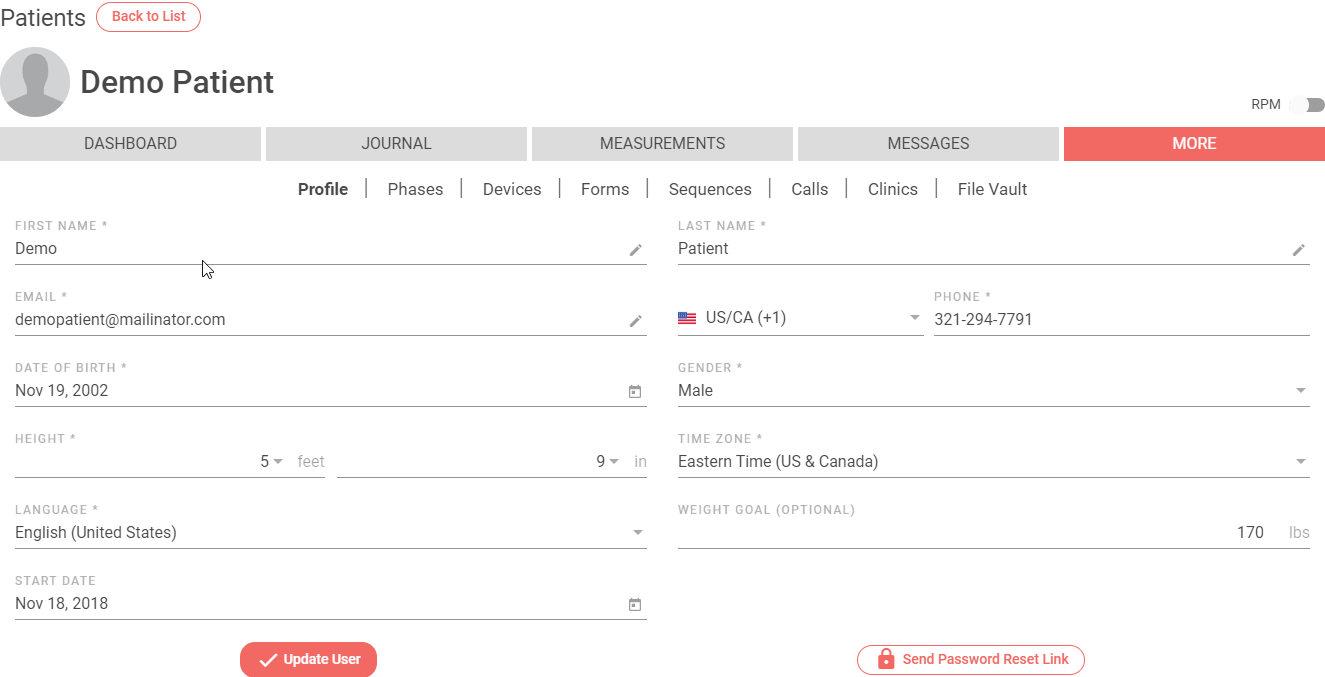Open the Date of Birth calendar icon
The image size is (1325, 677).
tap(634, 392)
